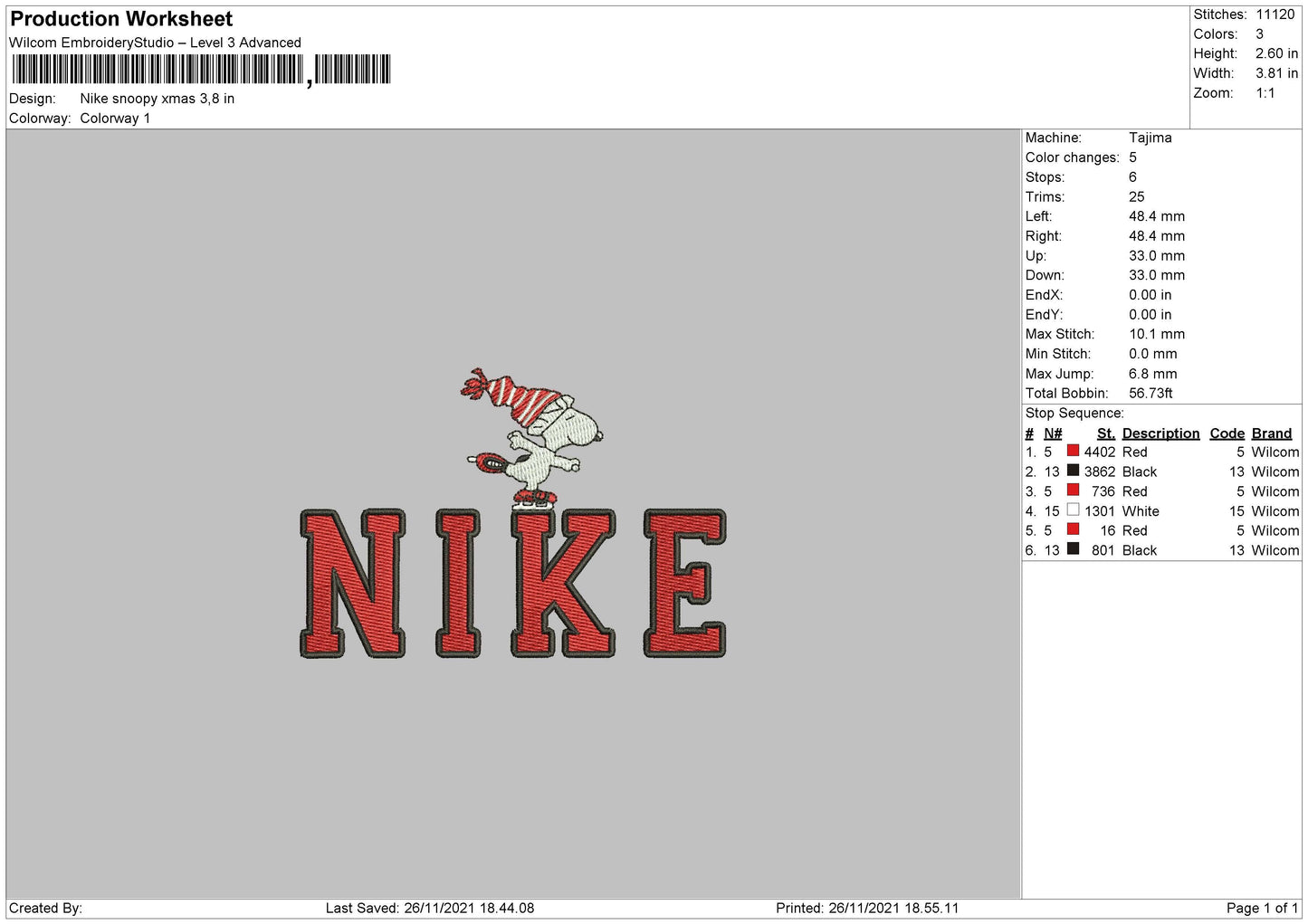Click the Max Jump value 6.8 mm
1308x924 pixels.
coord(1152,374)
